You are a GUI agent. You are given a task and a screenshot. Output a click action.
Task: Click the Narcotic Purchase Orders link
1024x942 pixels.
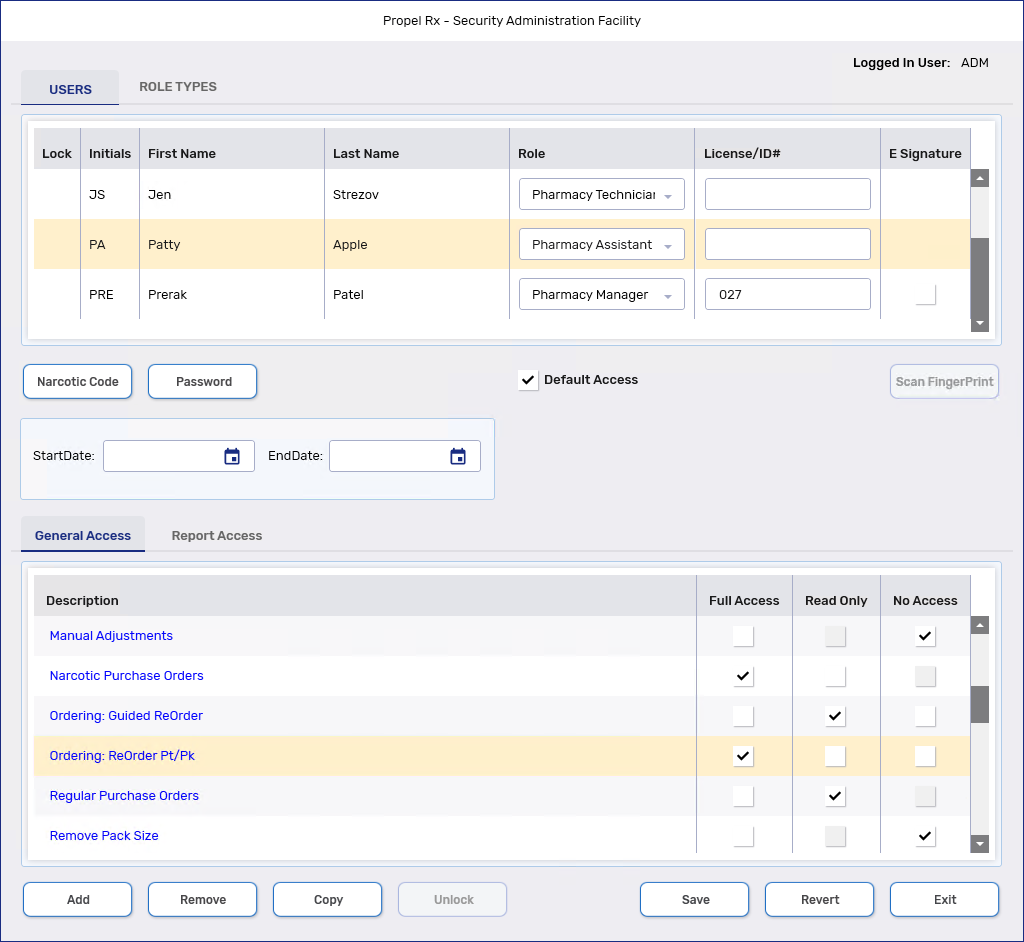127,676
